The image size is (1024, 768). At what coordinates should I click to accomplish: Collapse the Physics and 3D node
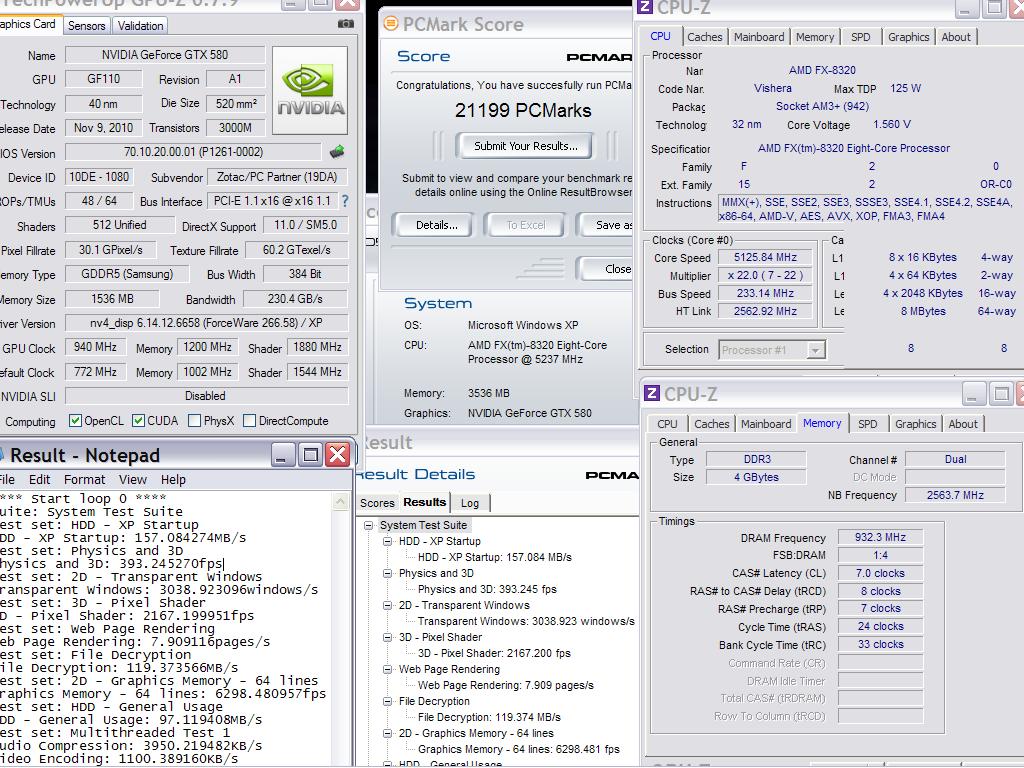387,573
